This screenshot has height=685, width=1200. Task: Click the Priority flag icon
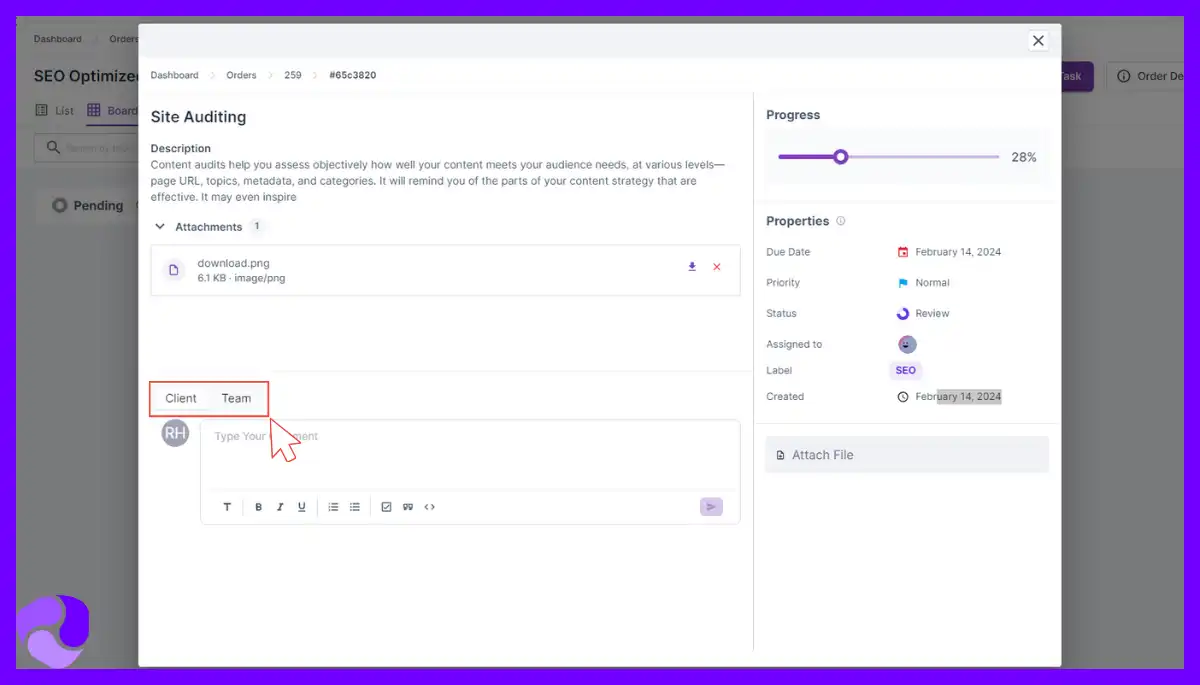coord(902,283)
